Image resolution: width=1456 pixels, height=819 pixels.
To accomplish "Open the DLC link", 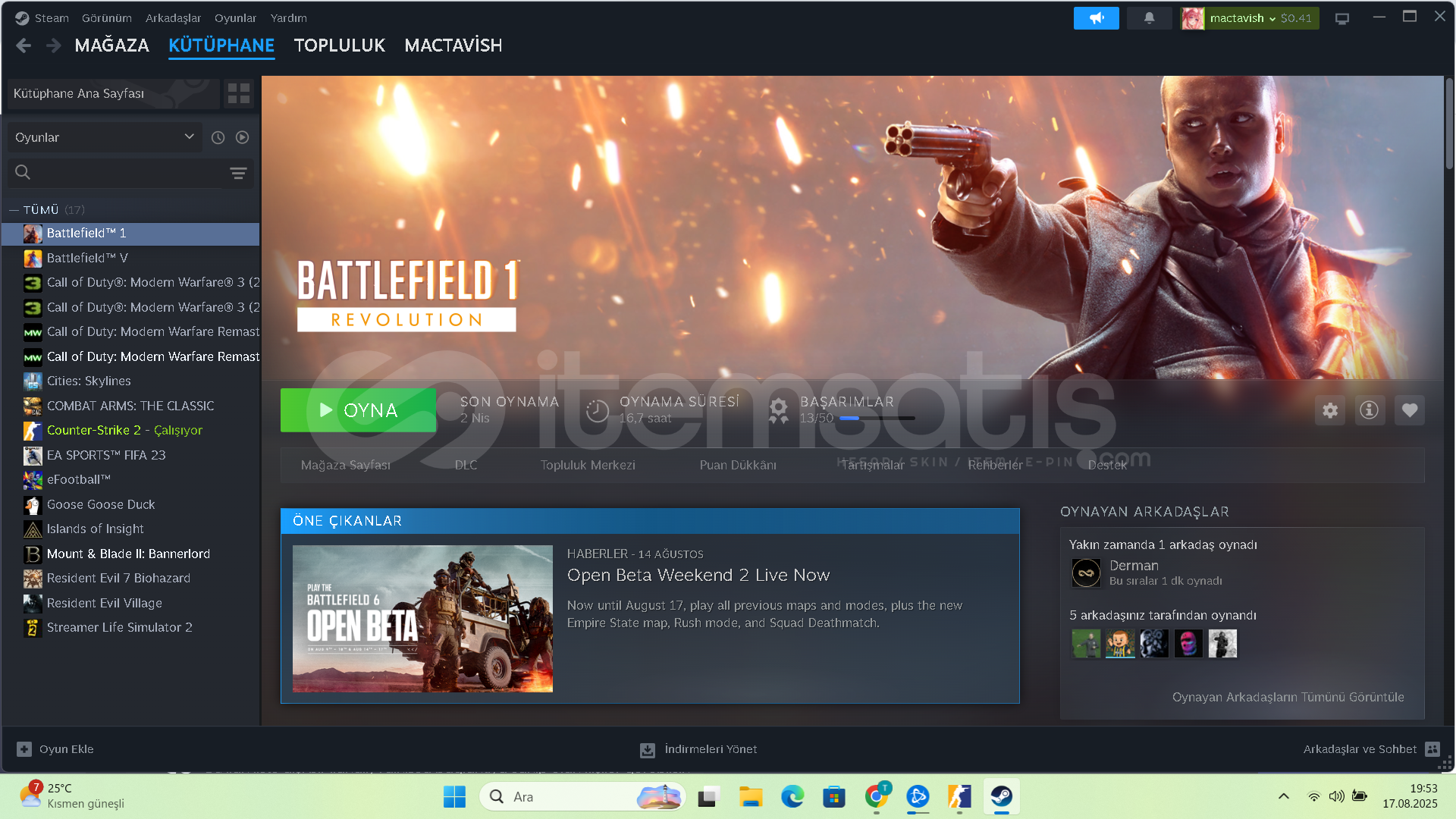I will pyautogui.click(x=466, y=465).
